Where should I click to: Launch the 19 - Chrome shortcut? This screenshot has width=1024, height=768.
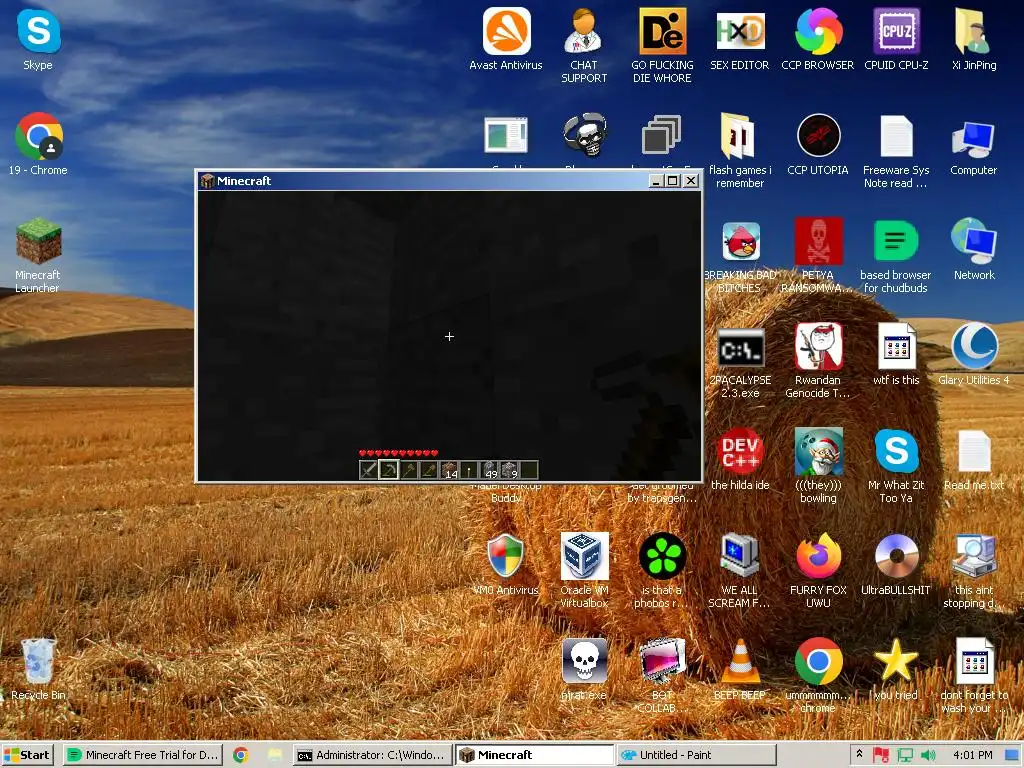(x=38, y=144)
